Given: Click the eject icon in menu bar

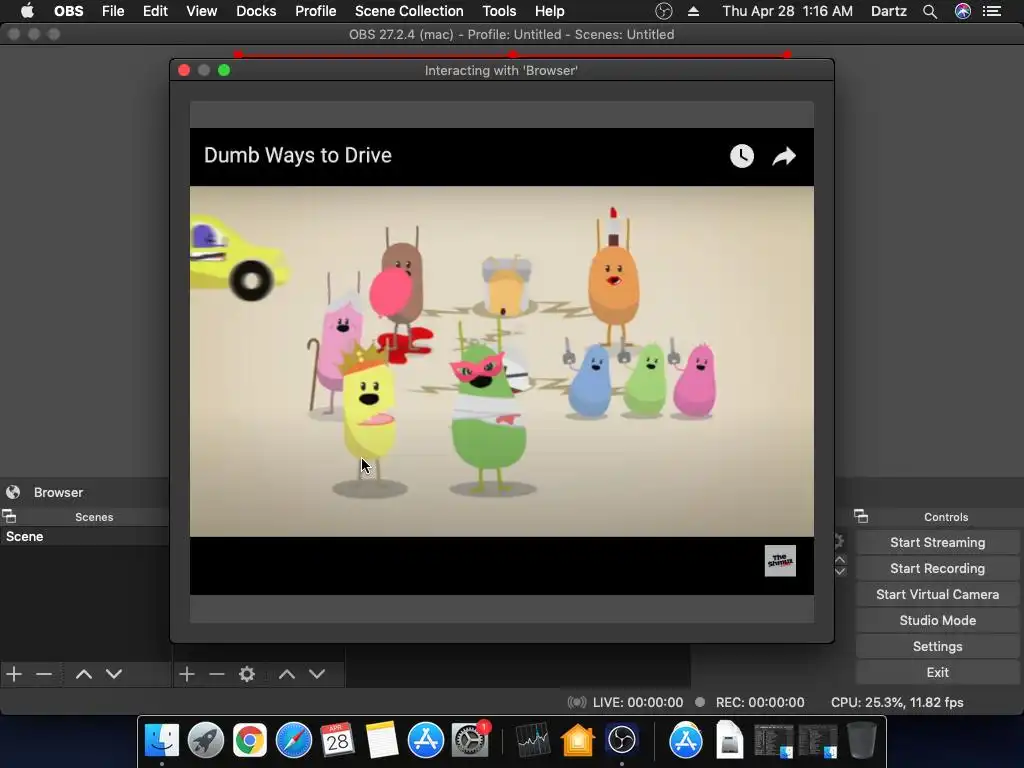Looking at the screenshot, I should [694, 11].
